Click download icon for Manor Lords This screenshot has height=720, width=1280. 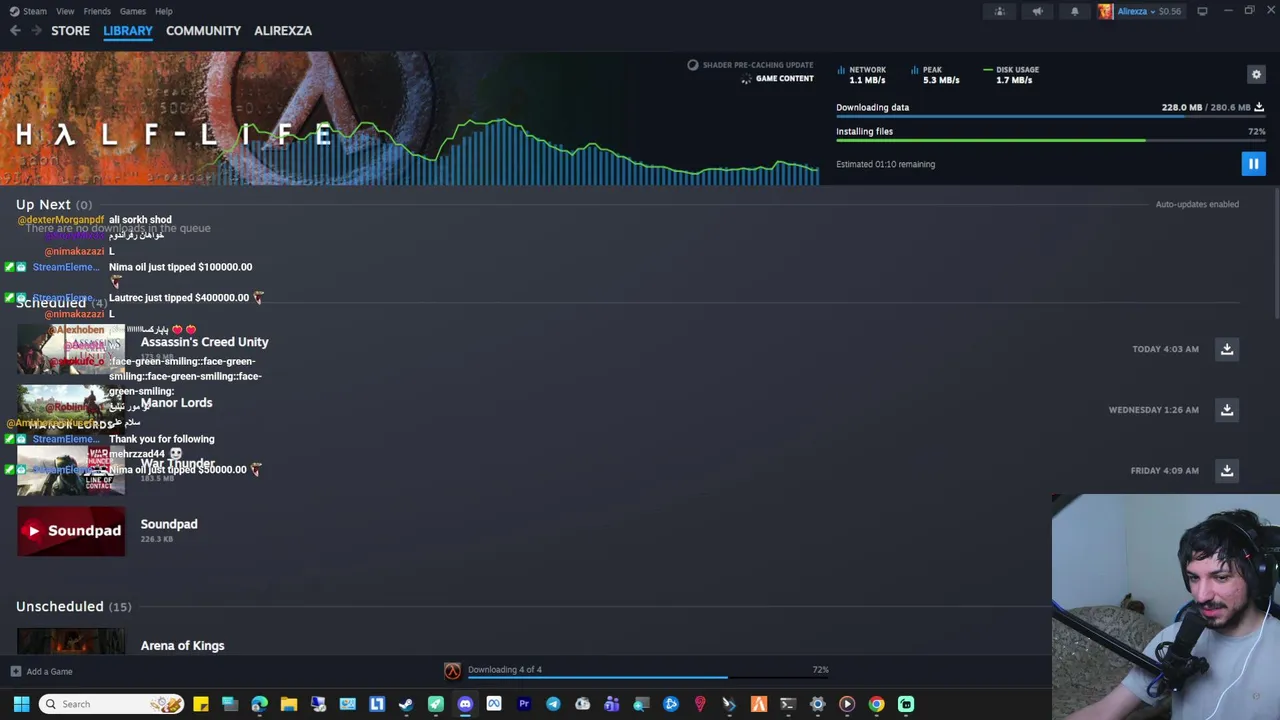click(1227, 410)
